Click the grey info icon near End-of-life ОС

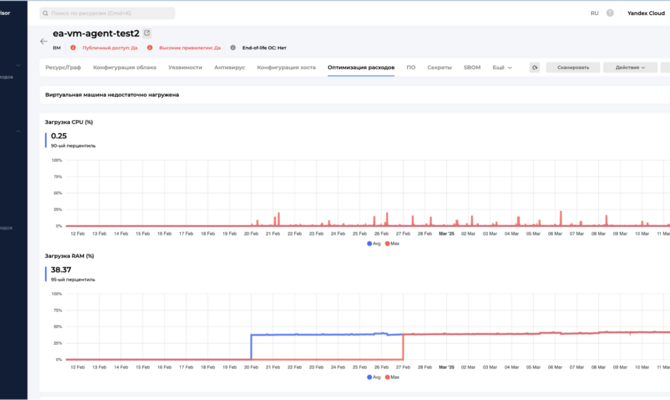(233, 48)
